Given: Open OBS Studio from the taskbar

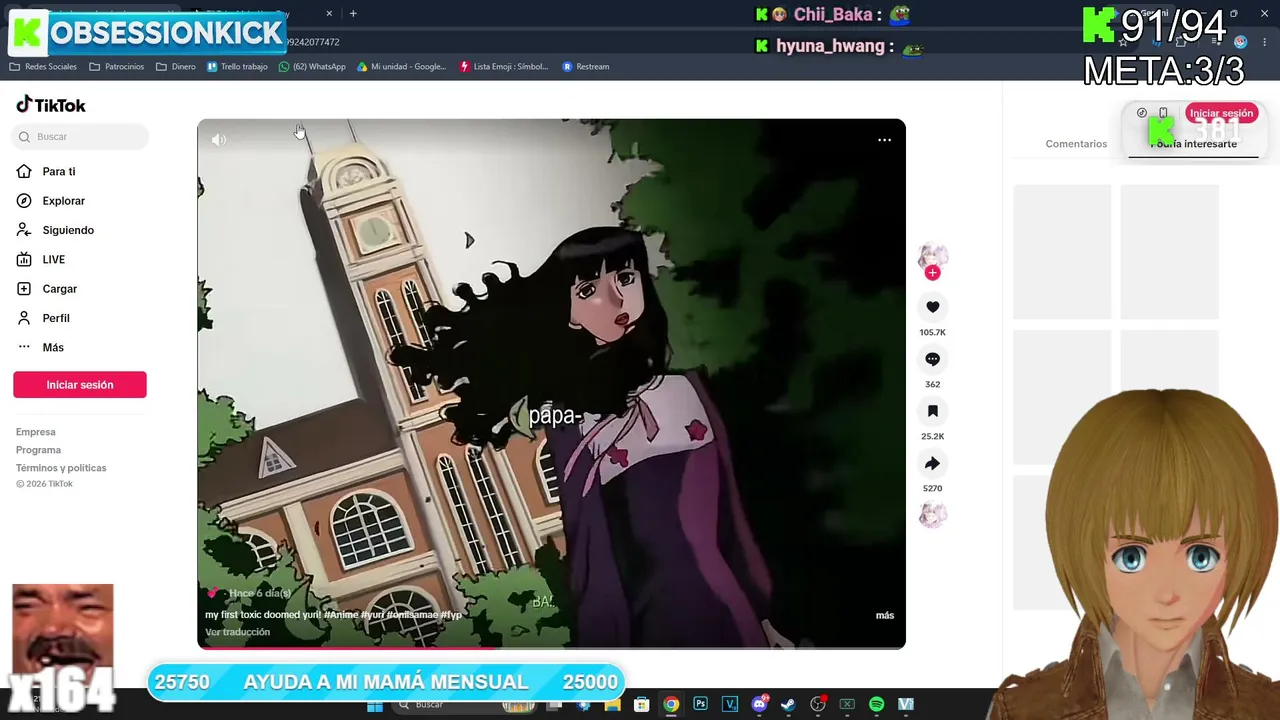Looking at the screenshot, I should click(x=818, y=705).
